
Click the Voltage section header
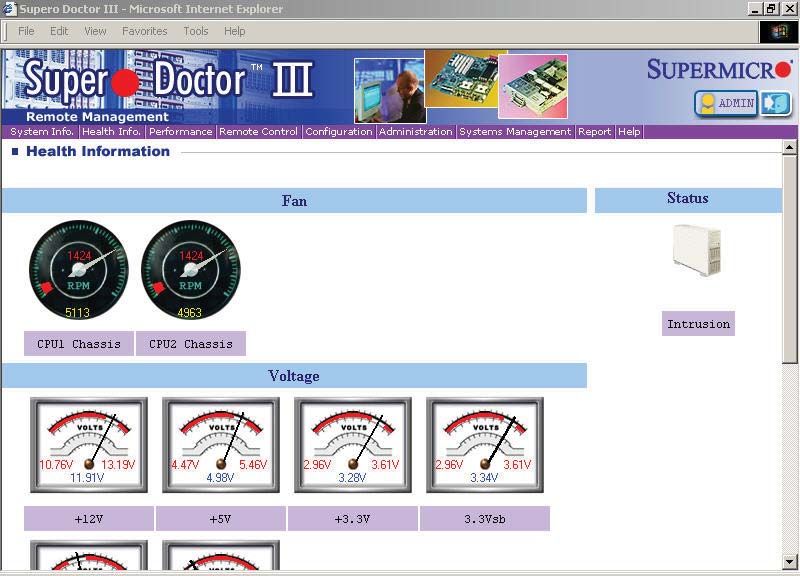pos(294,376)
